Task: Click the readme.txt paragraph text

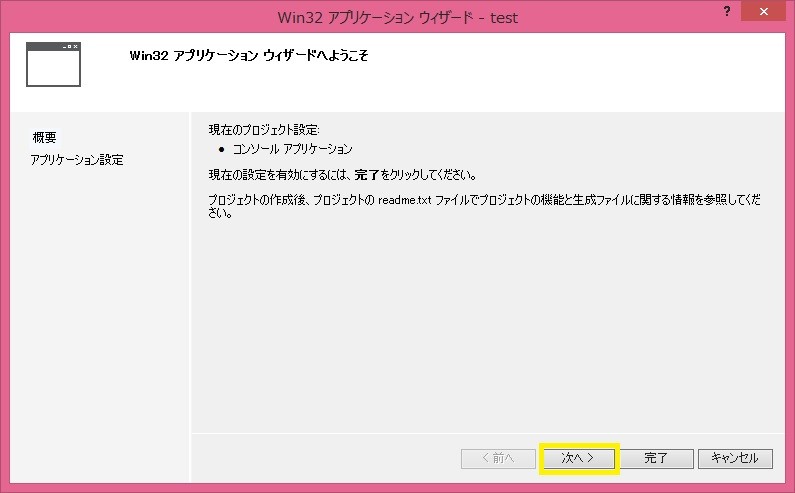Action: (x=484, y=206)
